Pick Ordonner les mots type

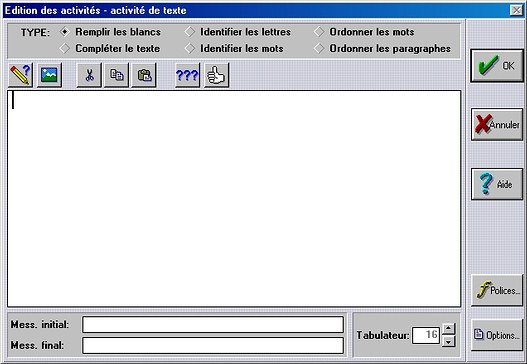[364, 32]
